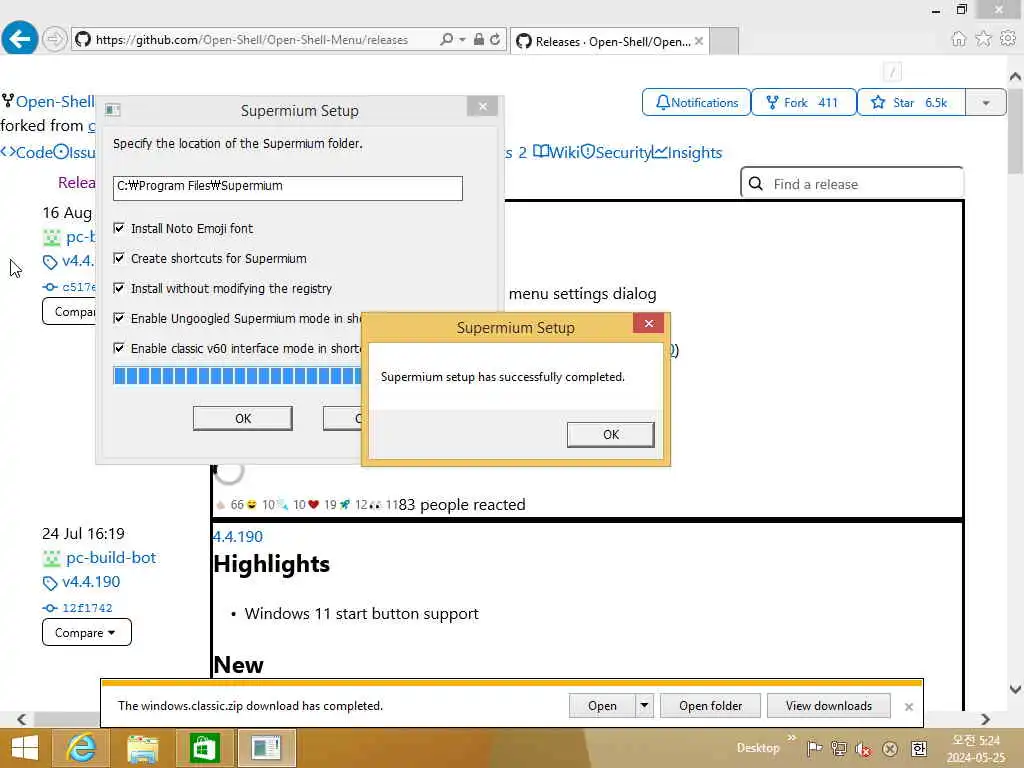
Task: Open address bar autocomplete dropdown arrow
Action: (462, 39)
